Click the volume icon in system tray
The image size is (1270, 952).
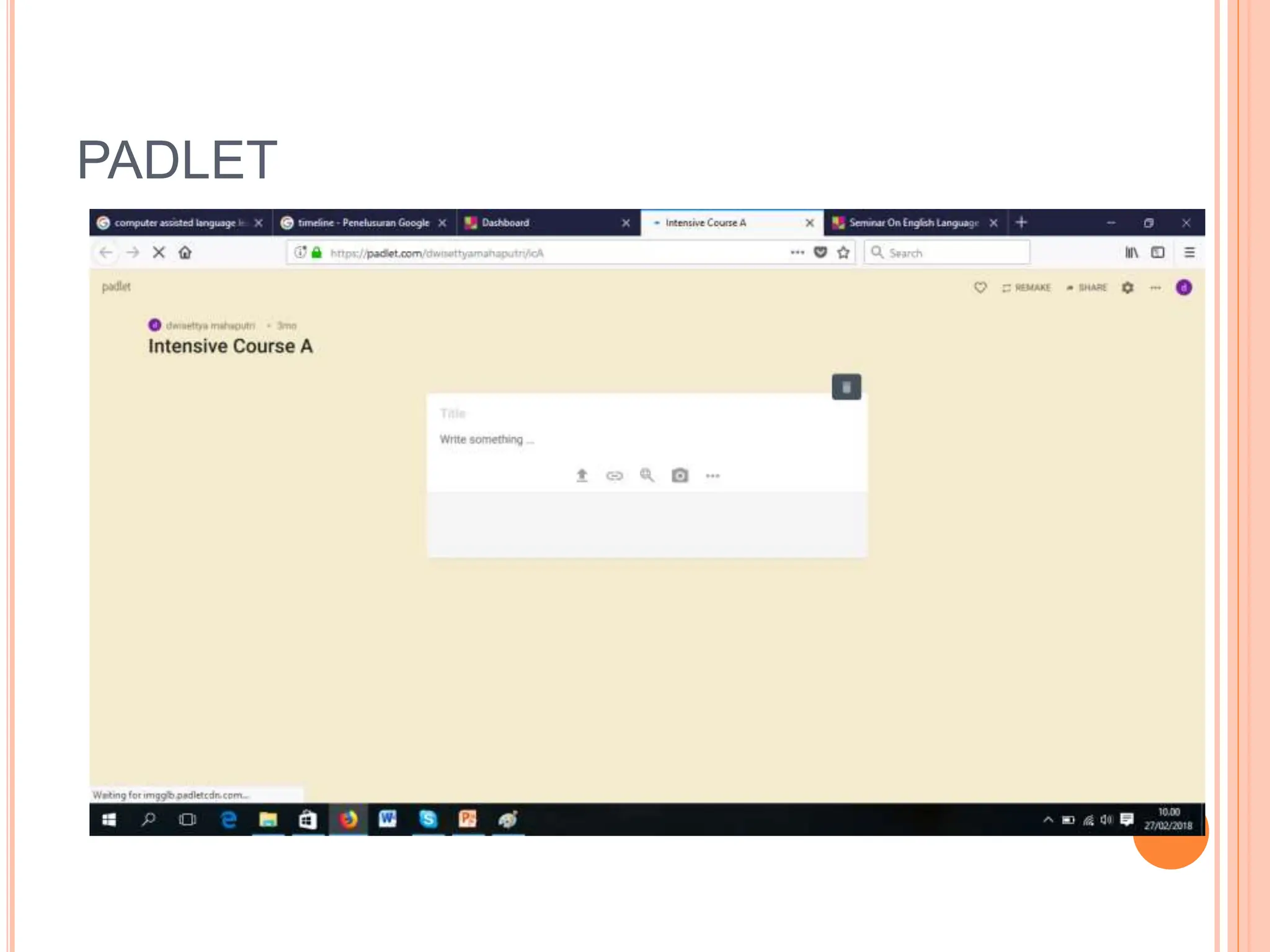[1107, 820]
